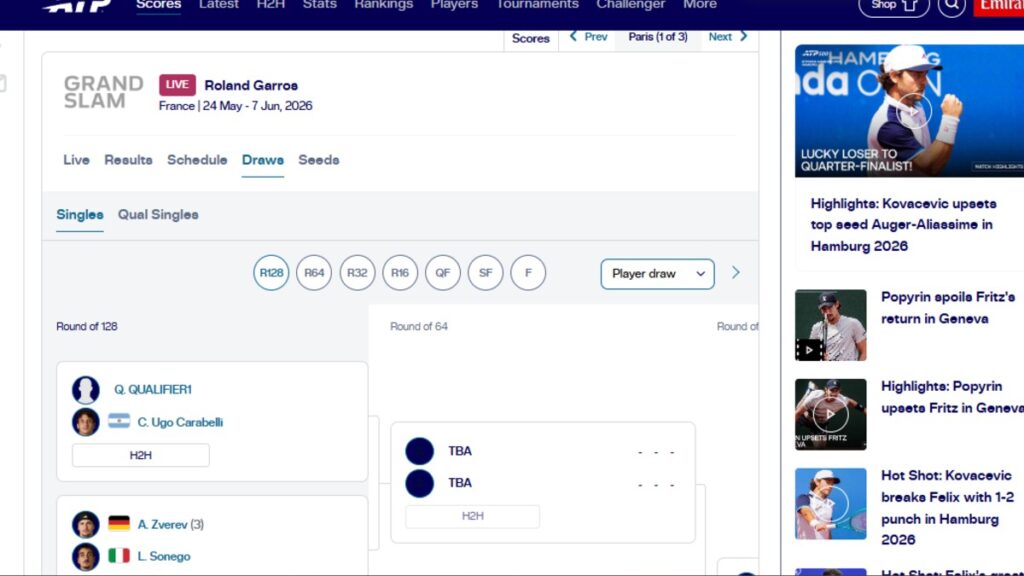Image resolution: width=1024 pixels, height=576 pixels.
Task: Open Q. QUALIFIER1 player link
Action: point(153,390)
